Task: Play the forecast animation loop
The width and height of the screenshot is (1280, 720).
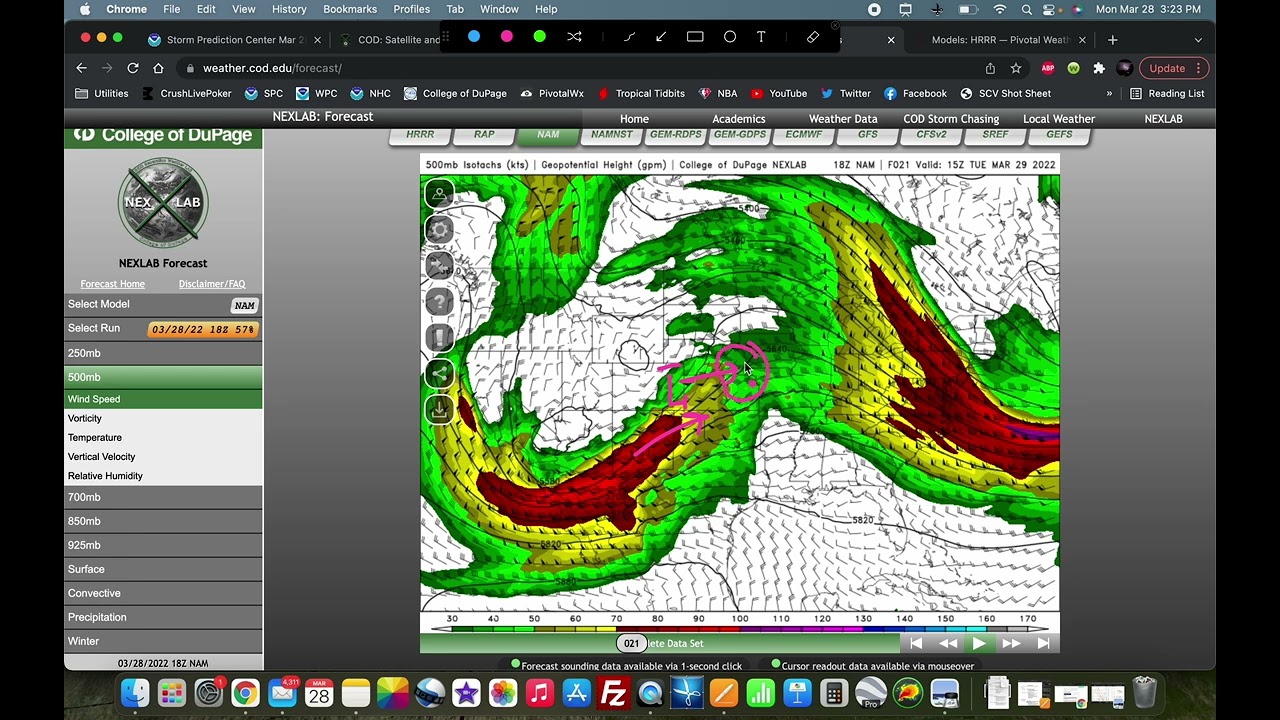Action: coord(979,644)
